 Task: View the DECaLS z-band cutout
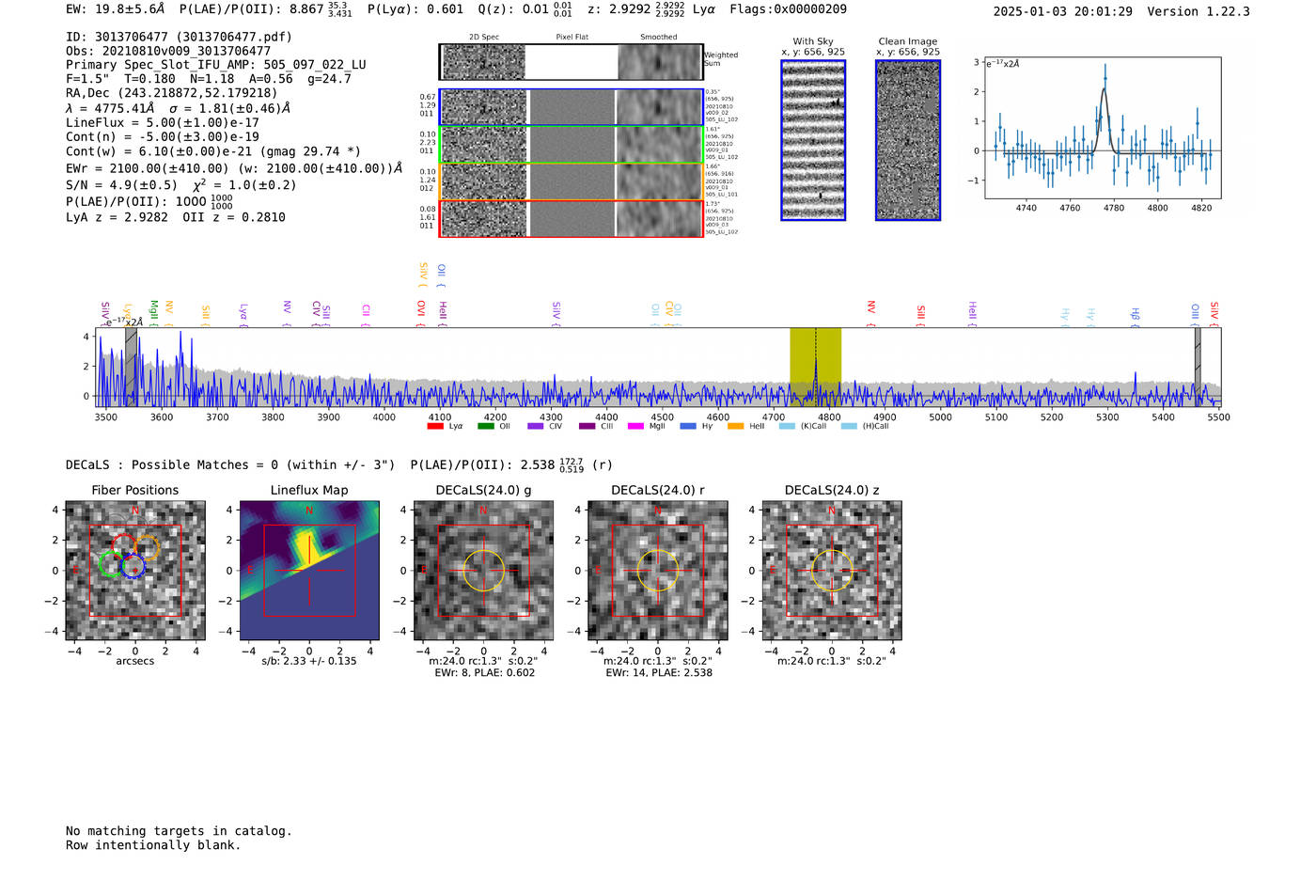click(x=832, y=571)
